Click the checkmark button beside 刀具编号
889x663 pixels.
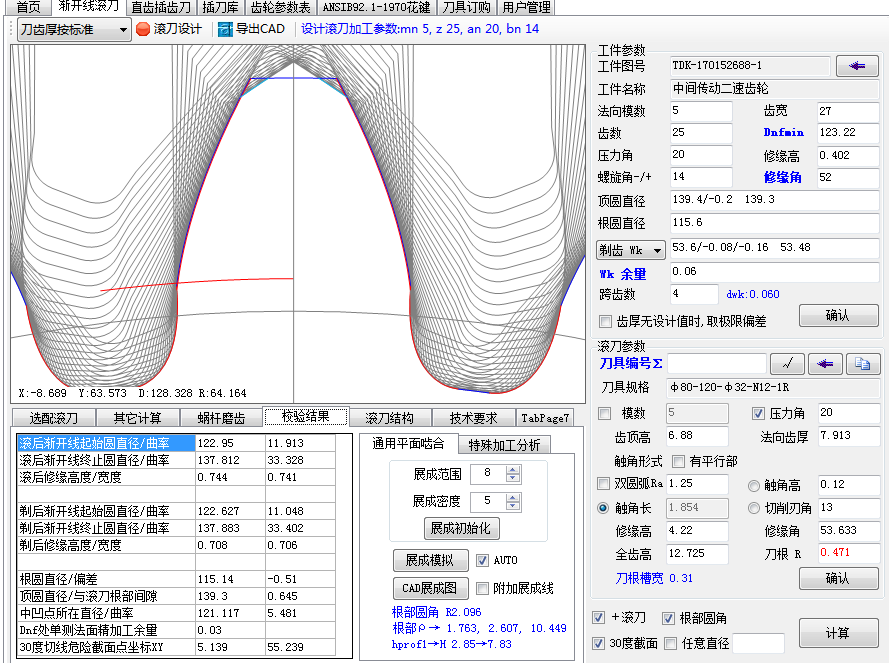(x=787, y=364)
